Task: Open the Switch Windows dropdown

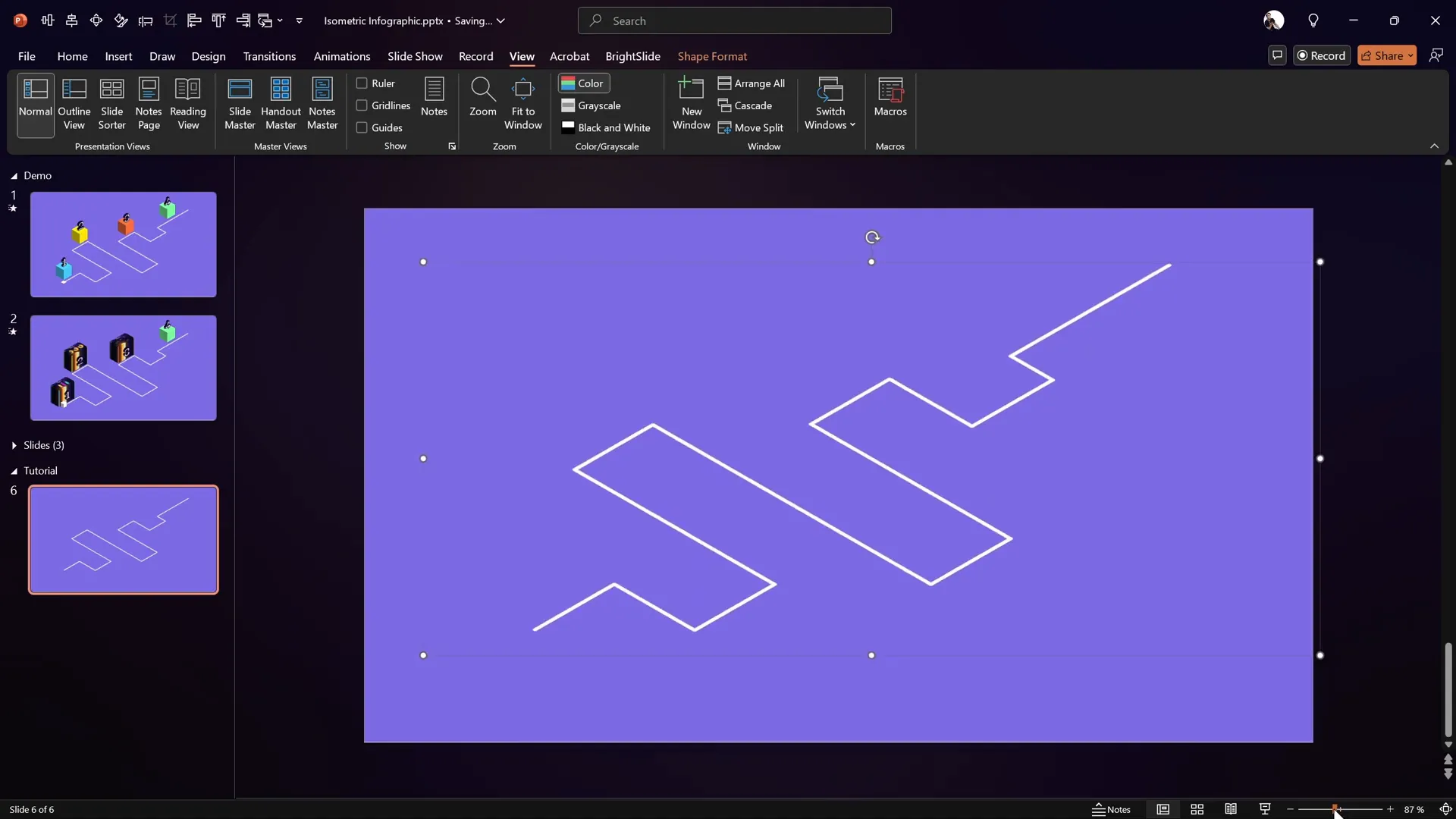Action: coord(830,102)
